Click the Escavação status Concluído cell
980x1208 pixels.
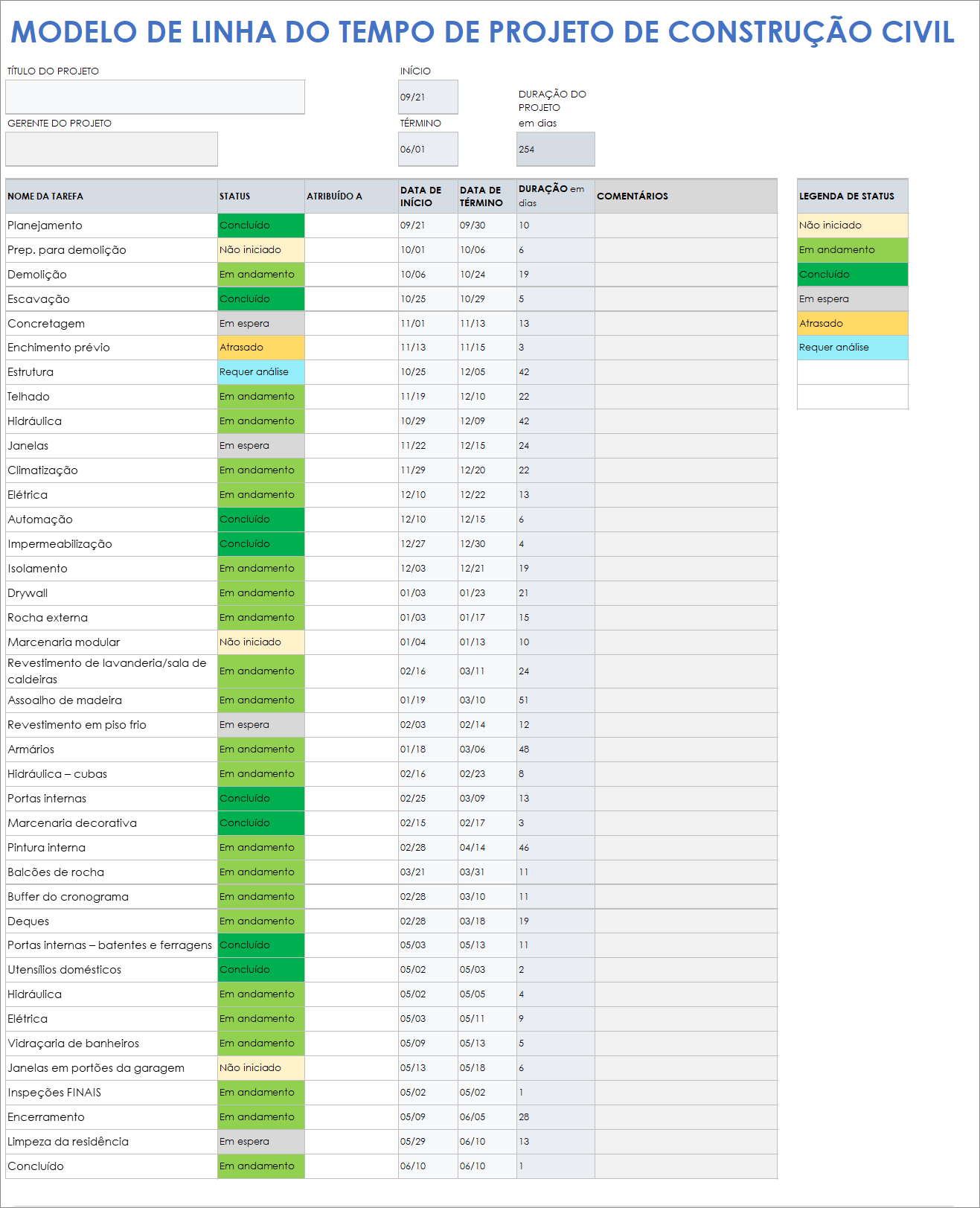coord(261,299)
